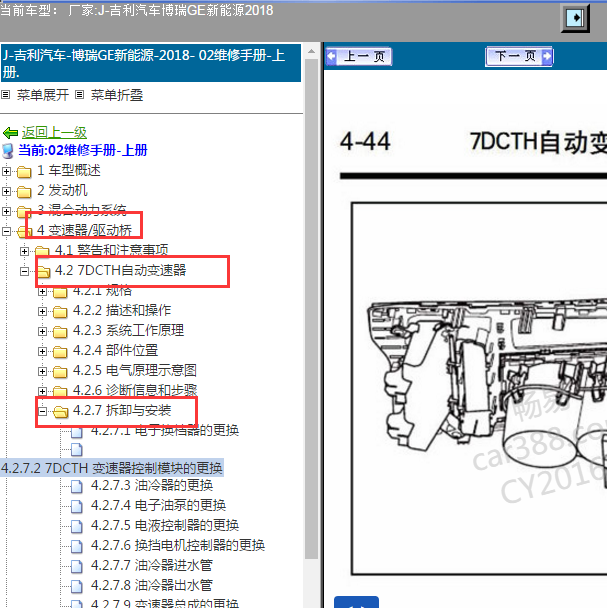Viewport: 607px width, 608px height.
Task: Open 4.2.5 电气原理示意图 section
Action: coord(135,370)
